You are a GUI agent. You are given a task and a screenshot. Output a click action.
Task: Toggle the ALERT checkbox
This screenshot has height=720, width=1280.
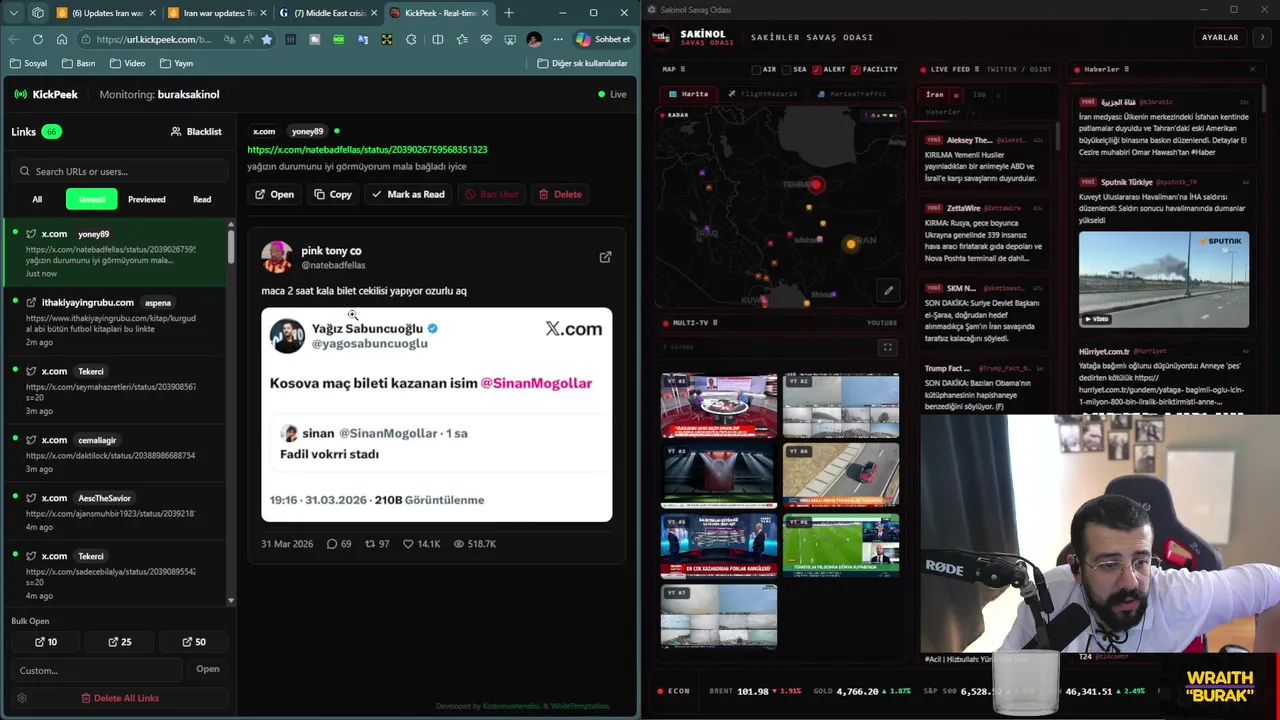pyautogui.click(x=817, y=69)
